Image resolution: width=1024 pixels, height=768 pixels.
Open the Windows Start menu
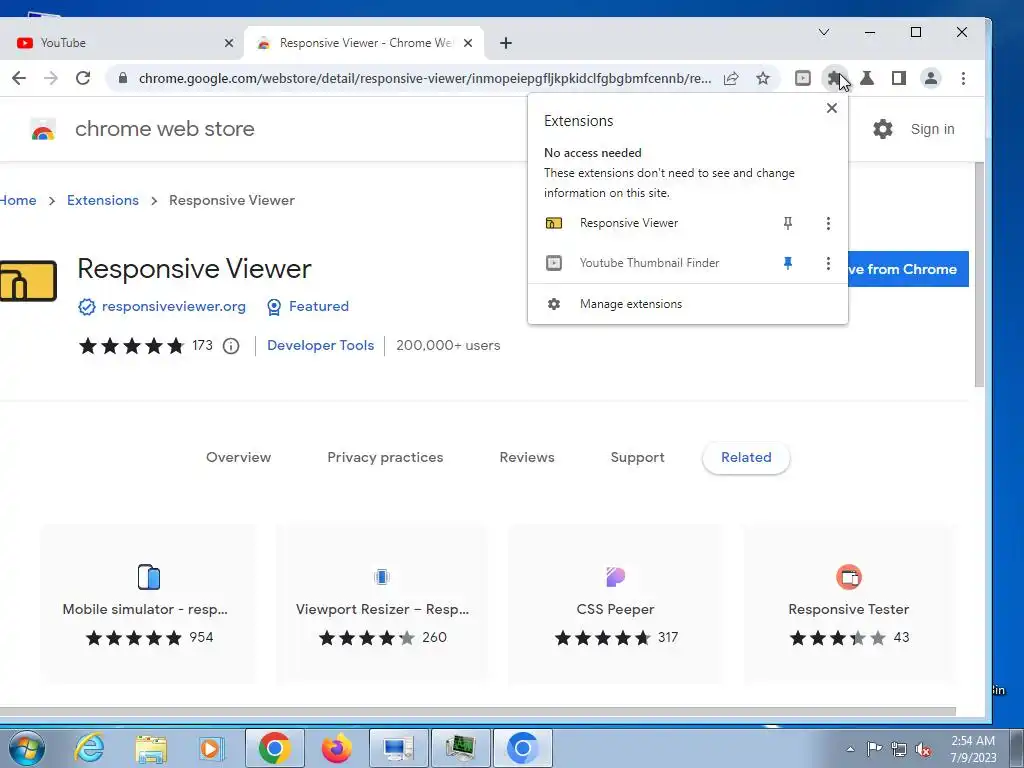[26, 748]
